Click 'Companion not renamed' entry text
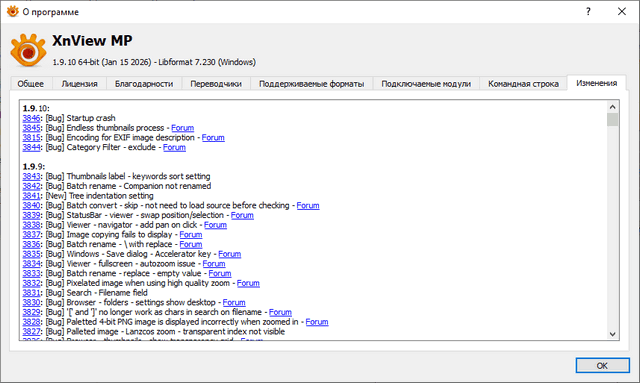This screenshot has width=640, height=383. tap(167, 186)
